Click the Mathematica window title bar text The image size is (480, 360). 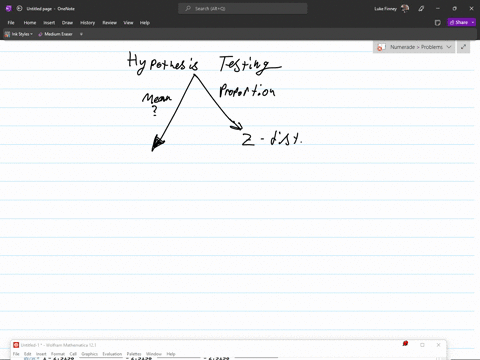59,345
